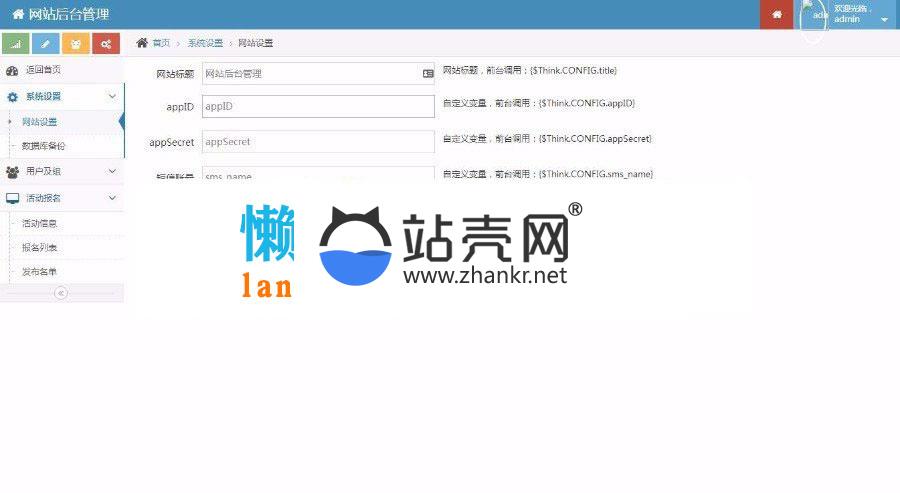Click the appID input field

point(318,106)
